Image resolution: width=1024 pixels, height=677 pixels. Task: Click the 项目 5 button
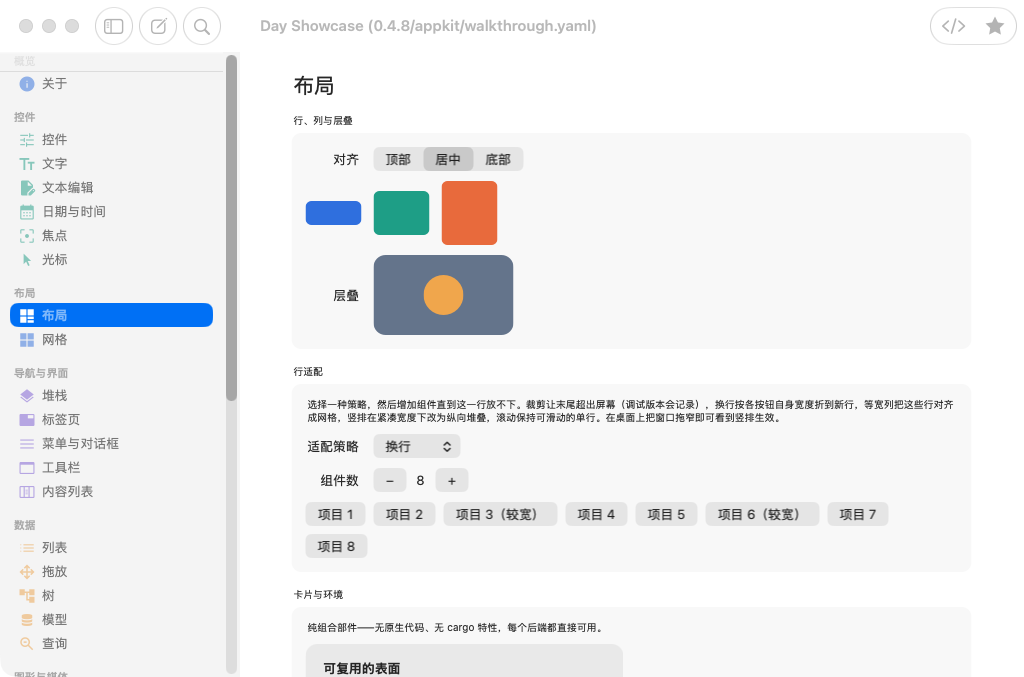pyautogui.click(x=666, y=514)
